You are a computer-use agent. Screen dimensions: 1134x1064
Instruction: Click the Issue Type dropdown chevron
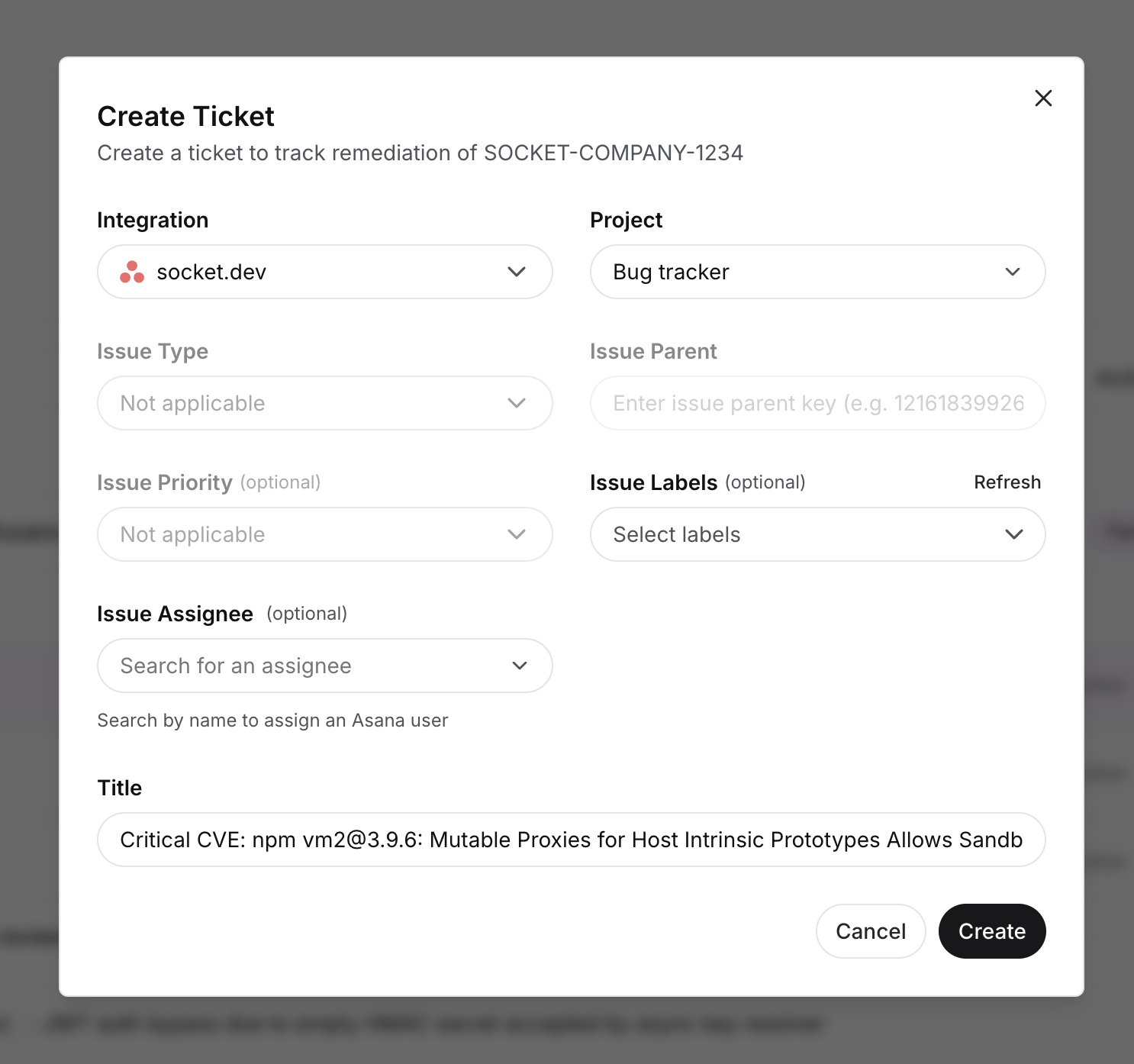[x=517, y=403]
